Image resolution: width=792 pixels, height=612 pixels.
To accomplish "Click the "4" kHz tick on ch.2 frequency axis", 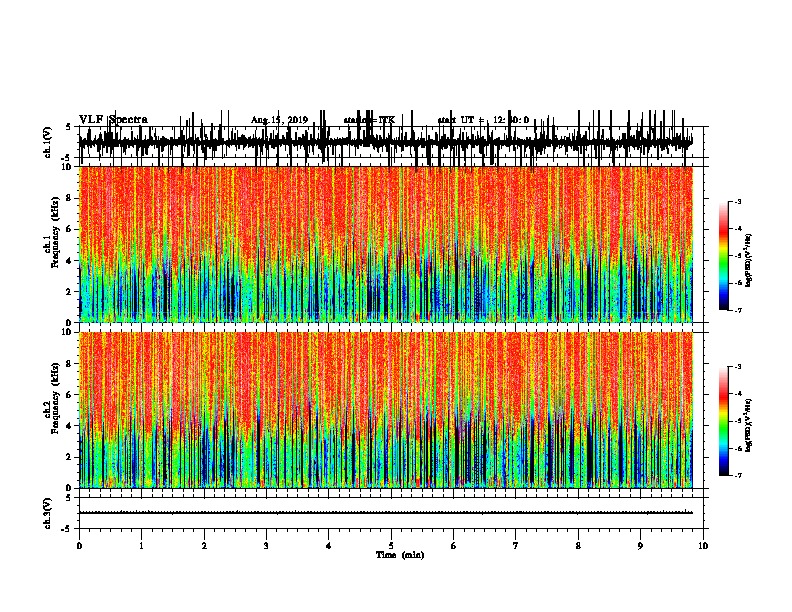I will coord(69,426).
